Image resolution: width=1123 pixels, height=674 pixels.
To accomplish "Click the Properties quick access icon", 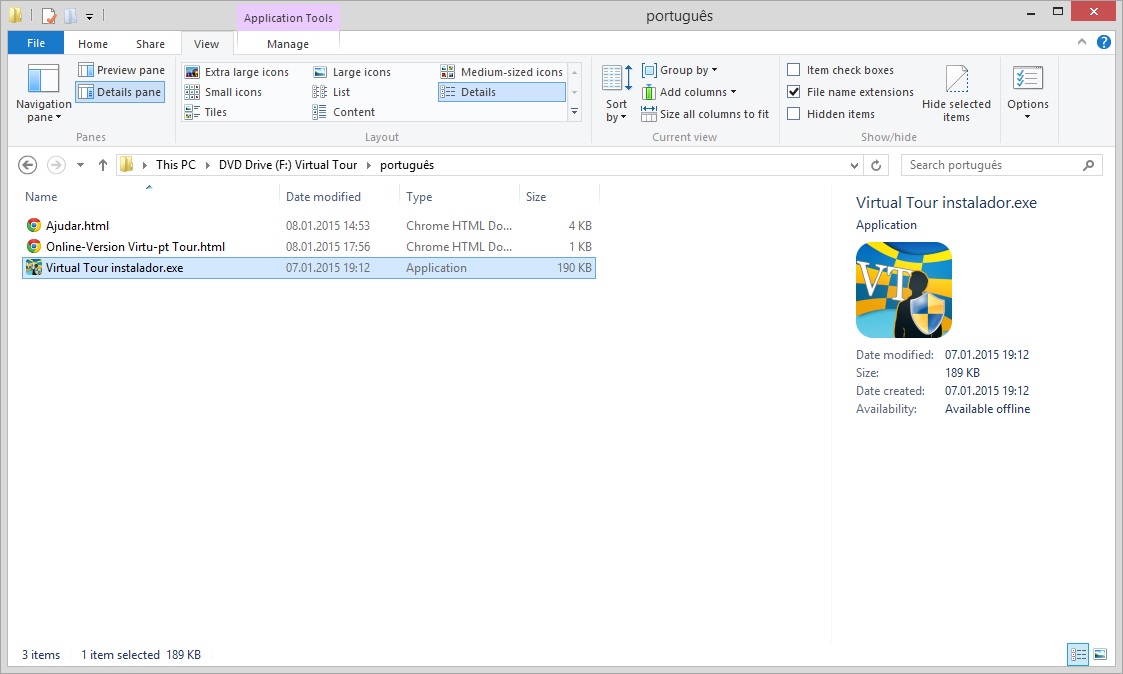I will click(49, 15).
